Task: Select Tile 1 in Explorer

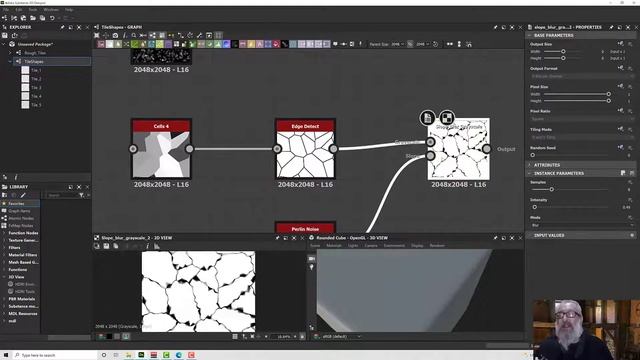Action: [36, 70]
